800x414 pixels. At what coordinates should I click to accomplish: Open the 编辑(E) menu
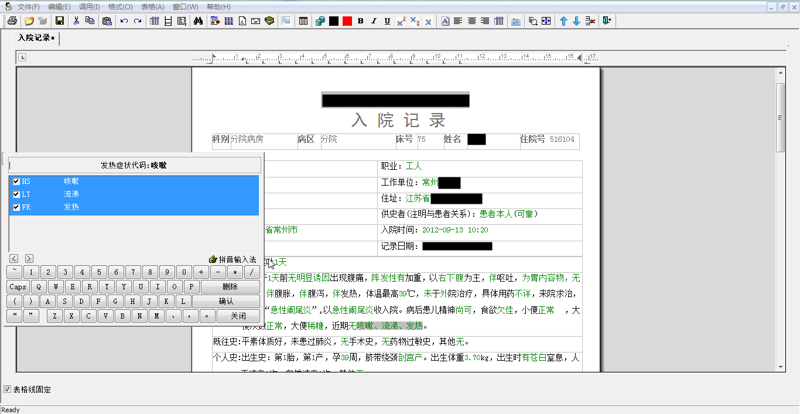(x=59, y=7)
